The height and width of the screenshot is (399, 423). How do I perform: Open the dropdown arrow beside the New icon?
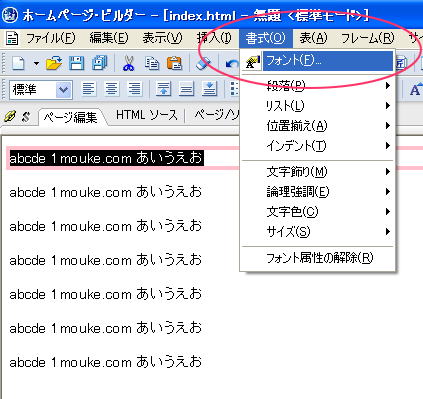tap(36, 63)
